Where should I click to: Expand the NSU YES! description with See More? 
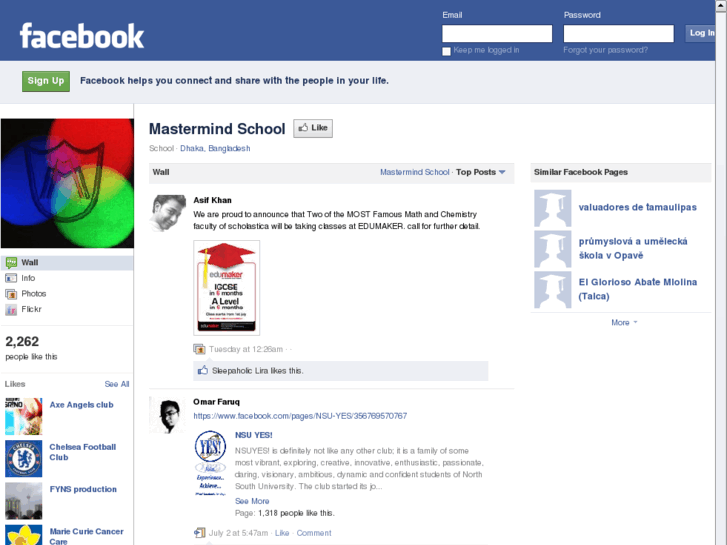click(252, 501)
